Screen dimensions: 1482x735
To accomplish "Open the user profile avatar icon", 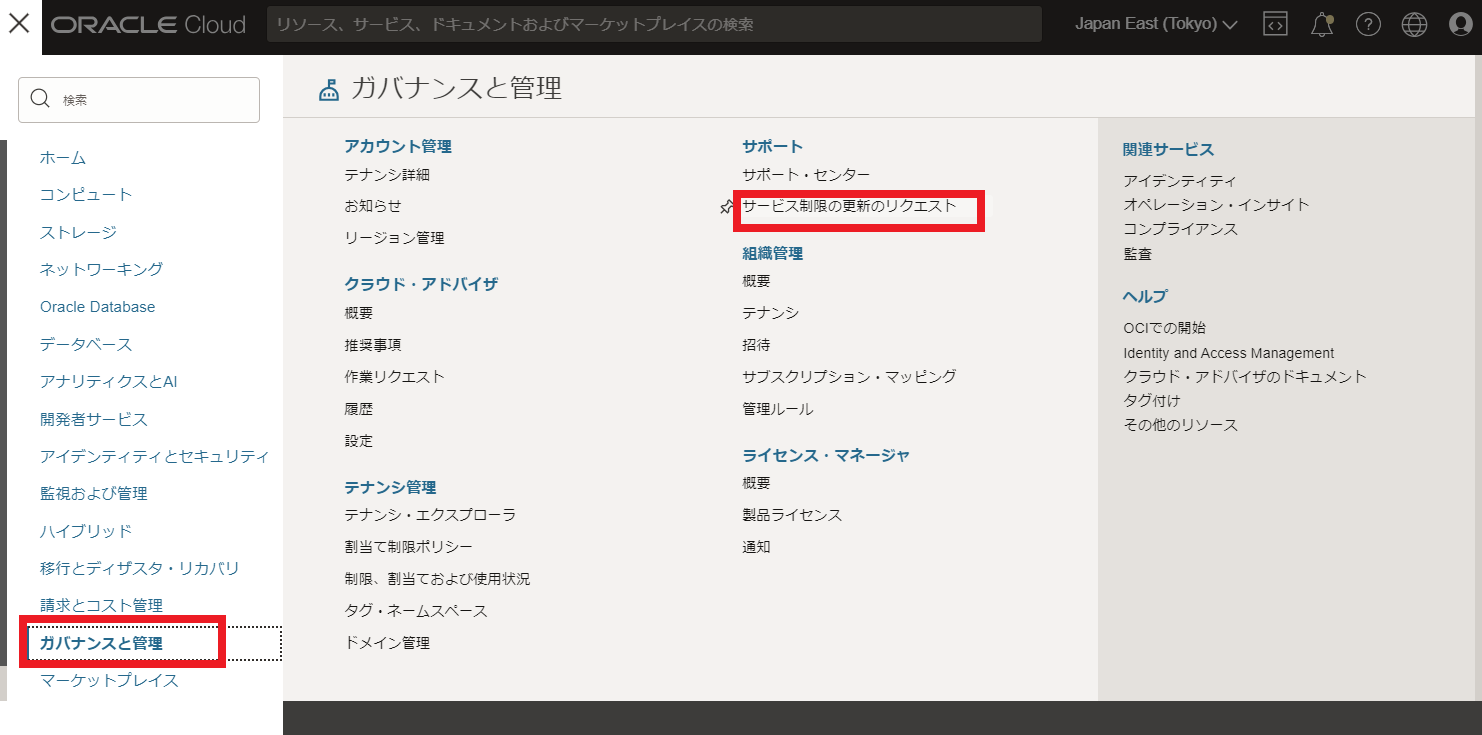I will click(1460, 24).
